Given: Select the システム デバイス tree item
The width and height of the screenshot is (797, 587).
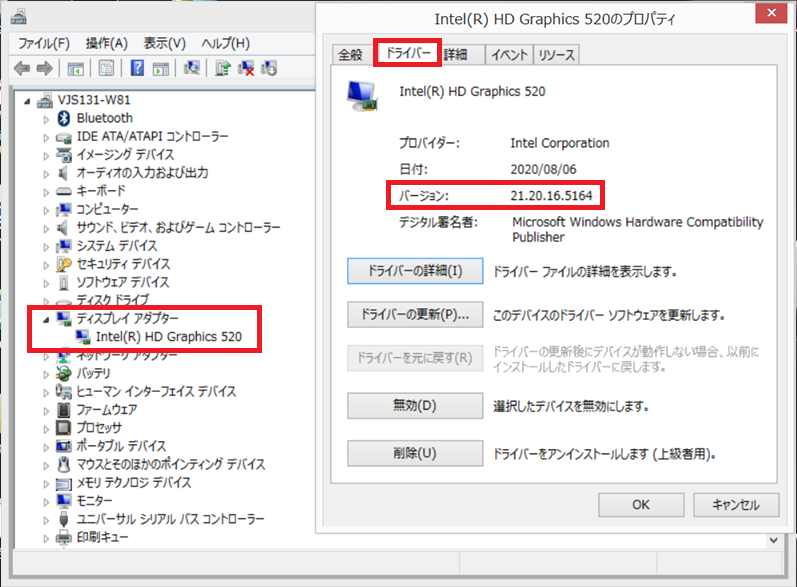Looking at the screenshot, I should click(x=116, y=245).
